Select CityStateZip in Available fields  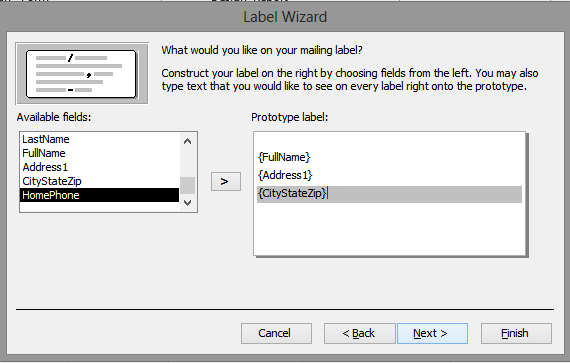pyautogui.click(x=99, y=181)
